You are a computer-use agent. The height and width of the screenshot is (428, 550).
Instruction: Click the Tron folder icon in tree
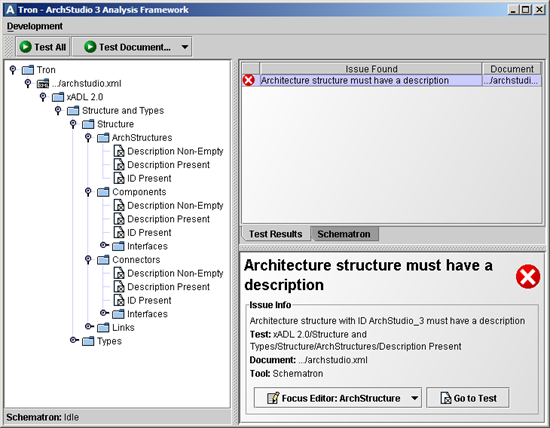tap(28, 70)
